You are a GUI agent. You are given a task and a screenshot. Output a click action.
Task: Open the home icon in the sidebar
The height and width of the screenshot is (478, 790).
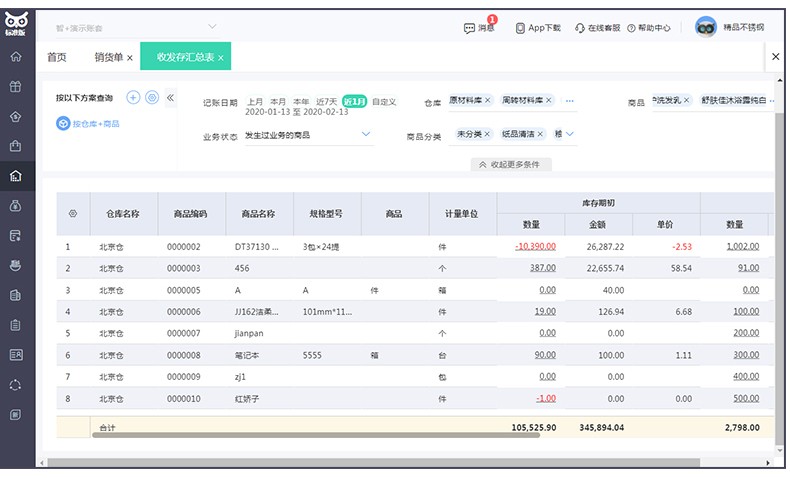[x=16, y=56]
